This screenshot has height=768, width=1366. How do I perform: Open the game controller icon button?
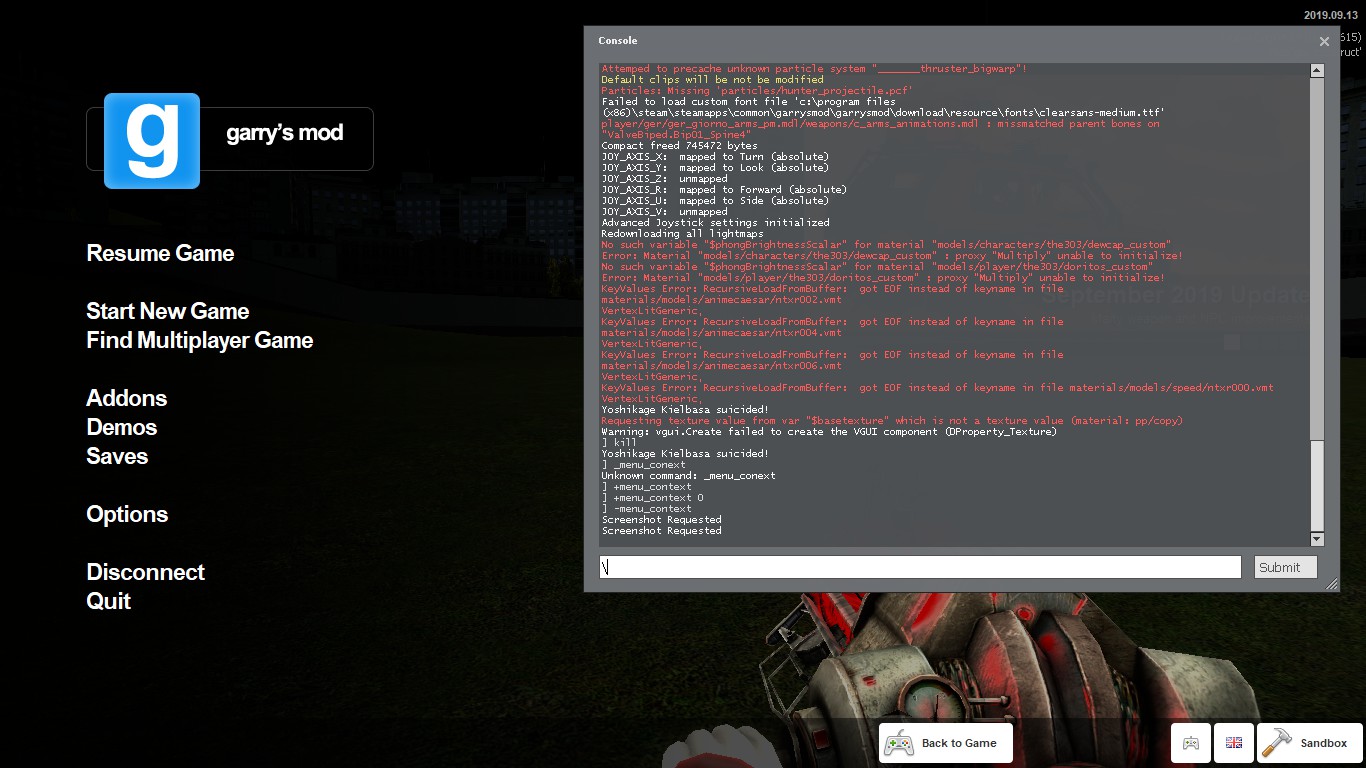(x=1191, y=743)
